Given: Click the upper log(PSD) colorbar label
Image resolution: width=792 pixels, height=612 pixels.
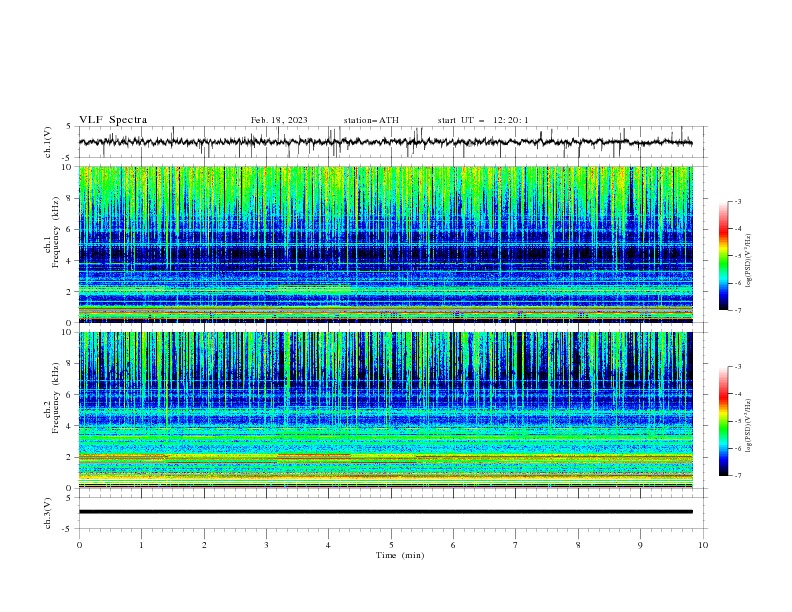Looking at the screenshot, I should coord(748,261).
